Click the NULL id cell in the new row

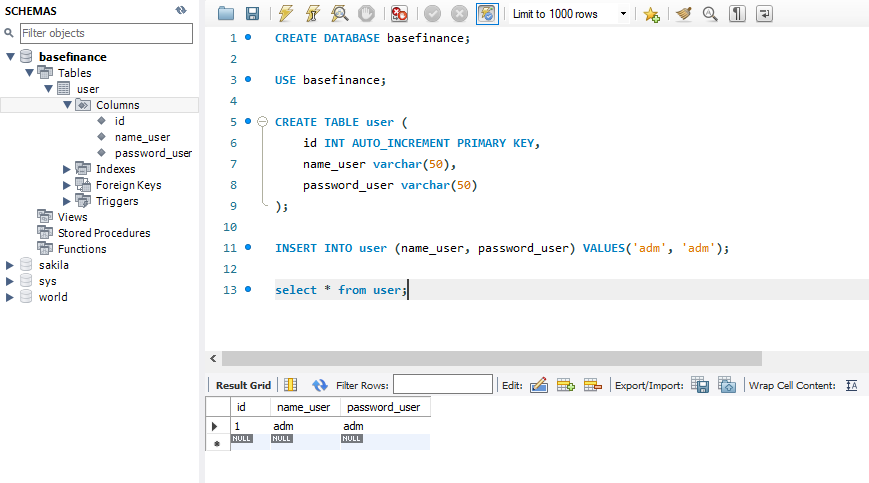[x=251, y=441]
